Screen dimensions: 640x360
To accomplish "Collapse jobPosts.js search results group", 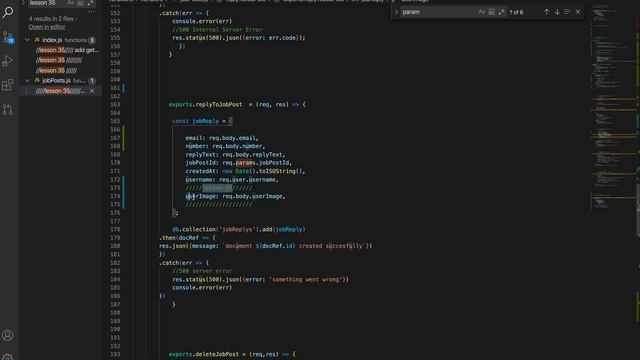I will coord(27,80).
